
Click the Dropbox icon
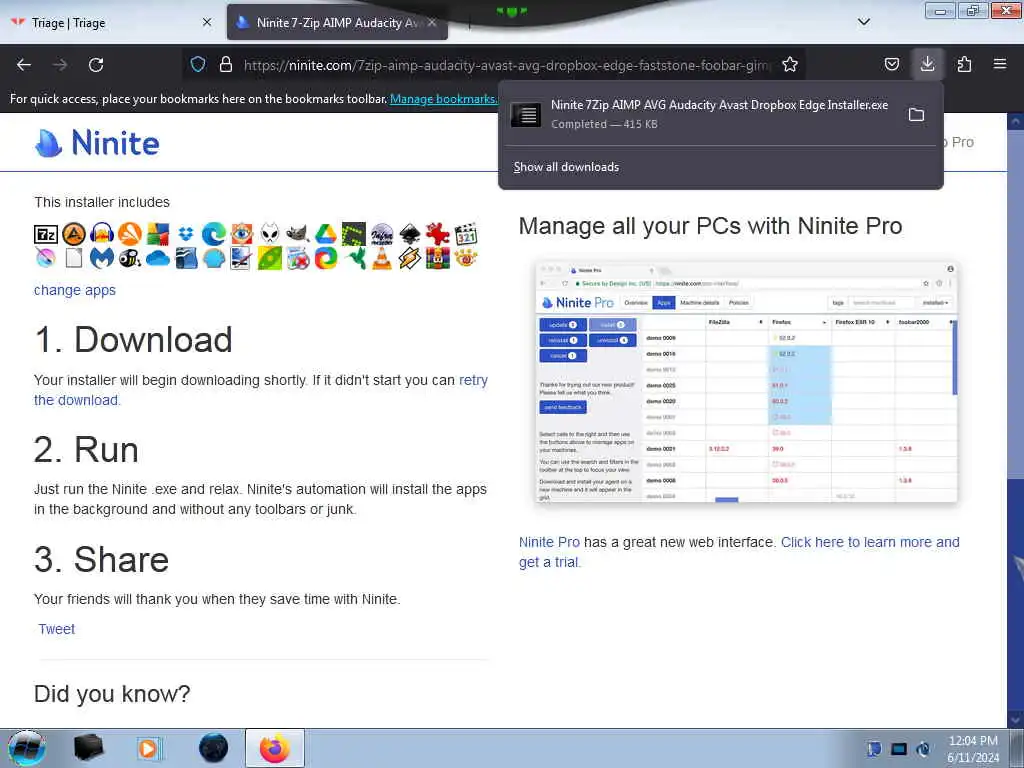186,234
